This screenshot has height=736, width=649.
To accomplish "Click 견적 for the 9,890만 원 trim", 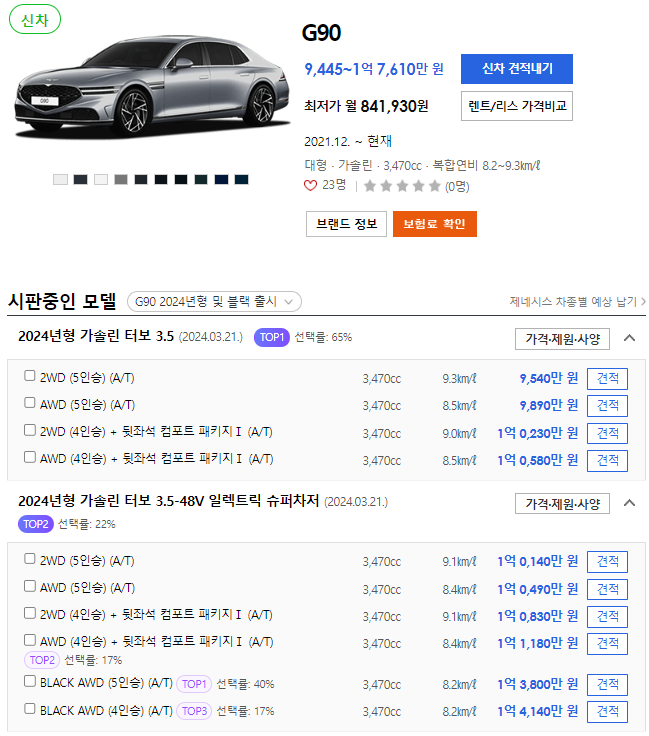I will 607,406.
